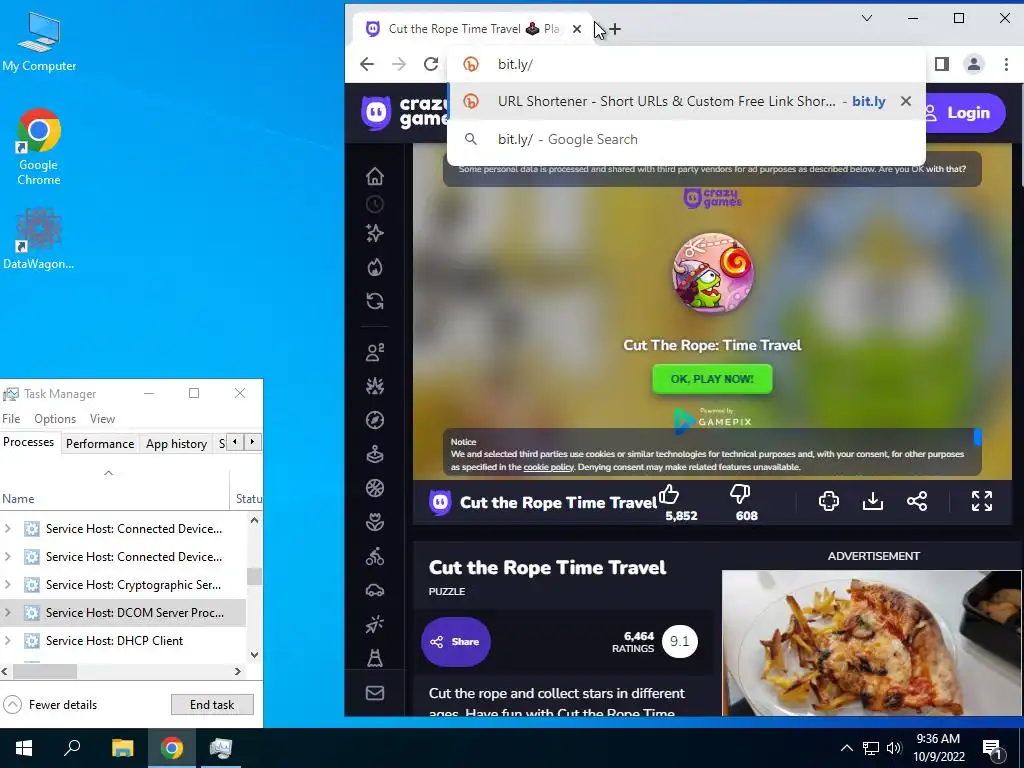
Task: Open Multiplayer people icon in sidebar
Action: click(375, 353)
